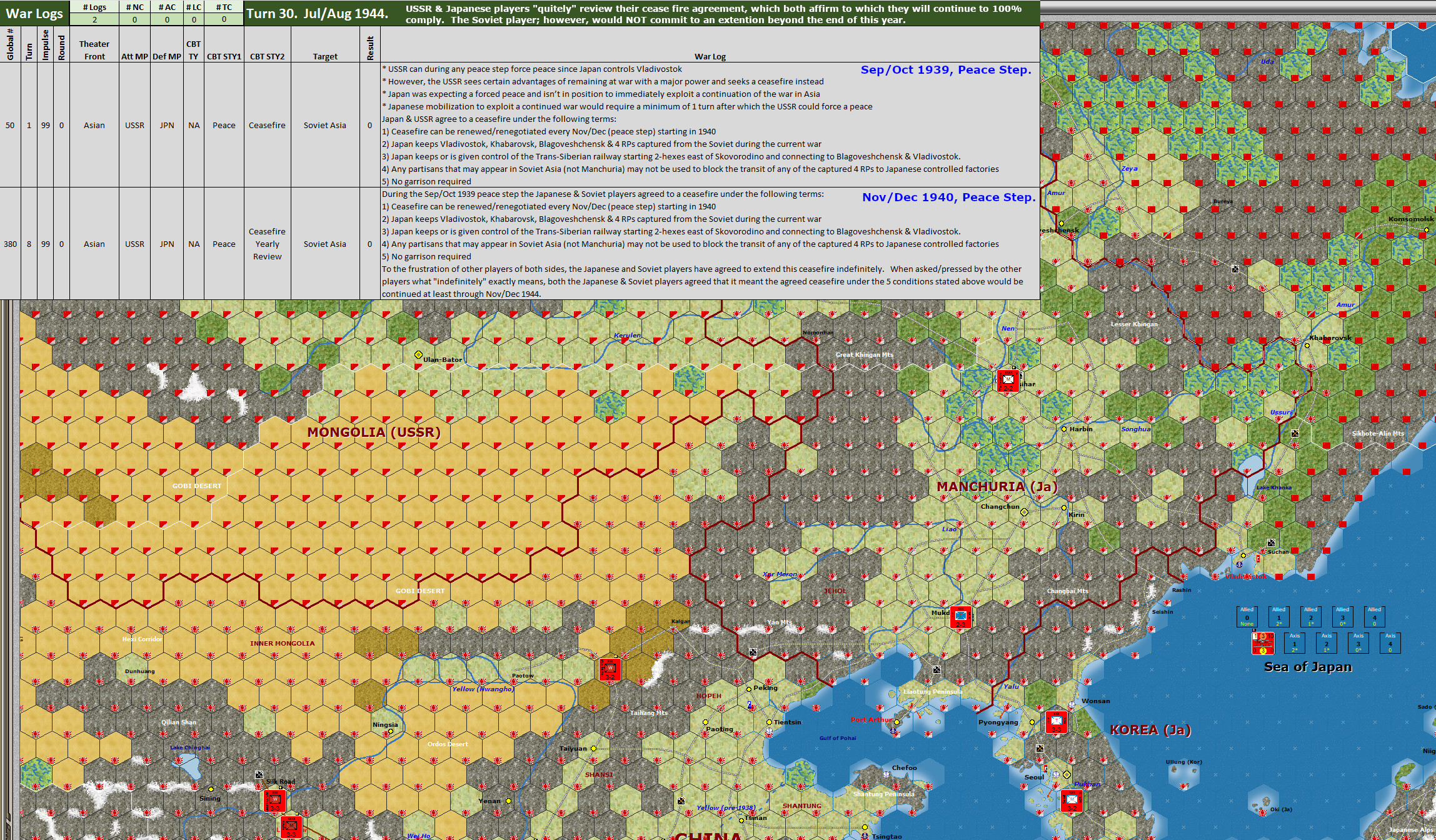Viewport: 1436px width, 840px height.
Task: Select the Sep/Oct 1939 Peace Step heading
Action: (x=945, y=70)
